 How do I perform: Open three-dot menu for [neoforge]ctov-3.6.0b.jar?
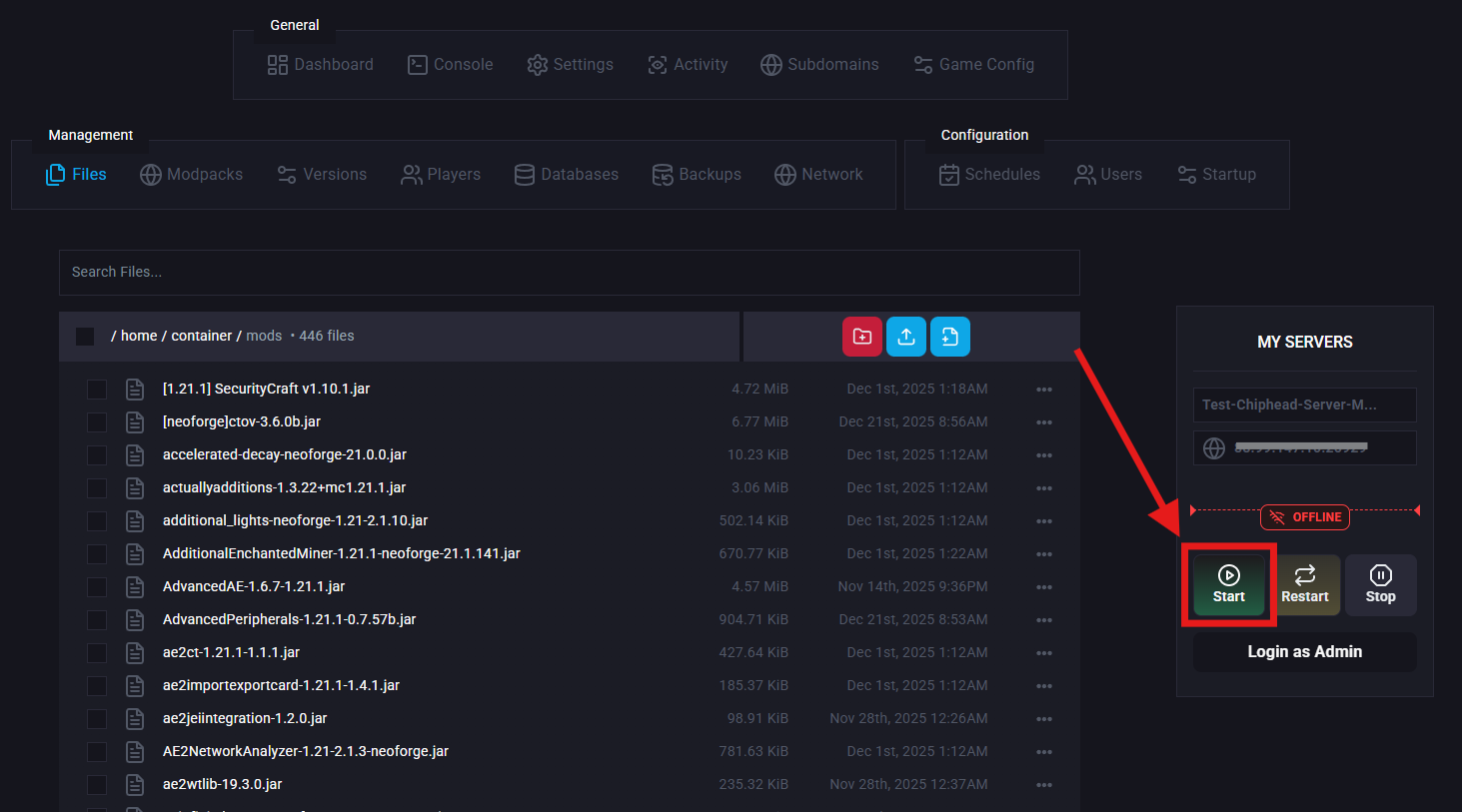coord(1044,422)
